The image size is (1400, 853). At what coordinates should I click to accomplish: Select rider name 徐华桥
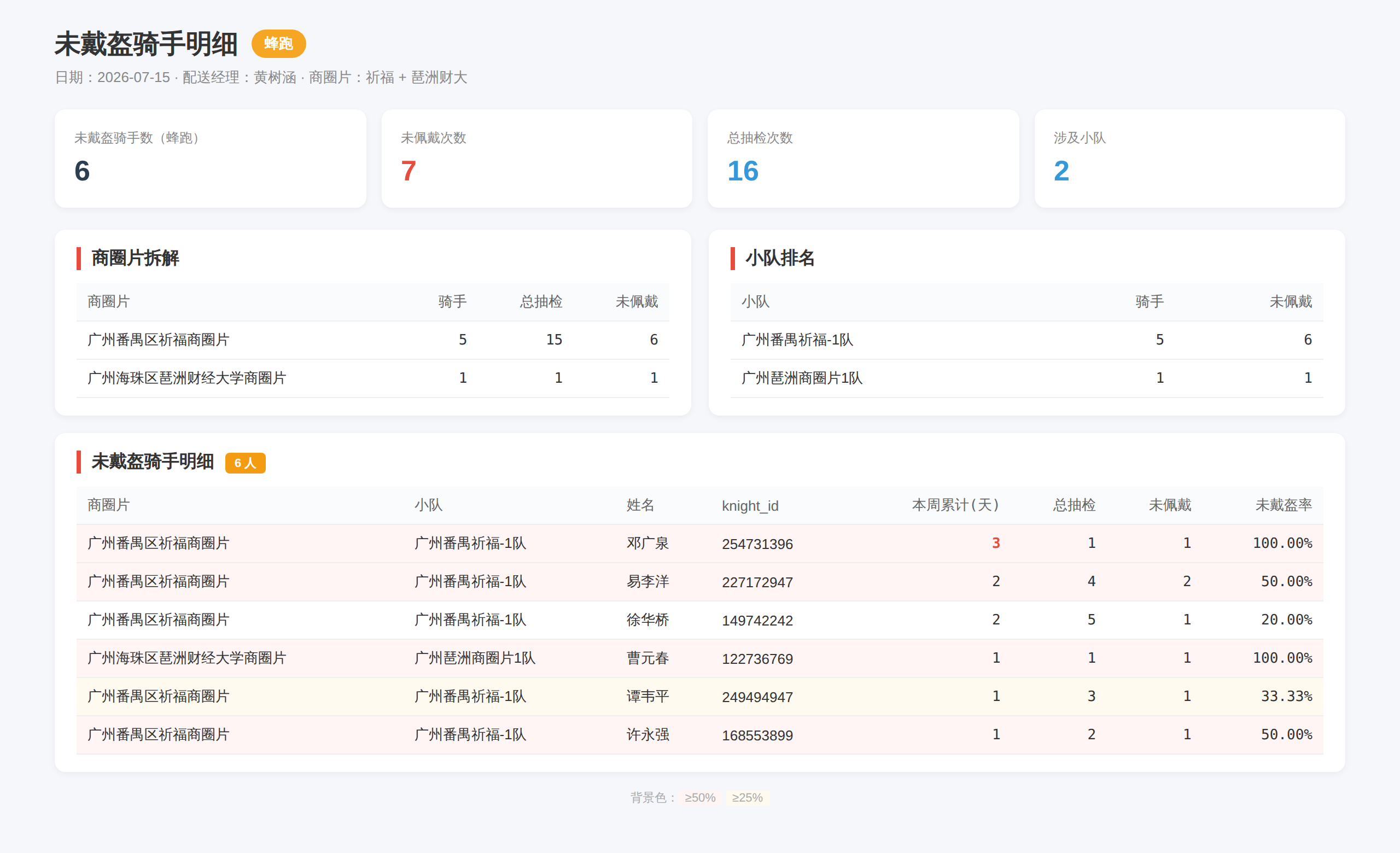(x=647, y=620)
